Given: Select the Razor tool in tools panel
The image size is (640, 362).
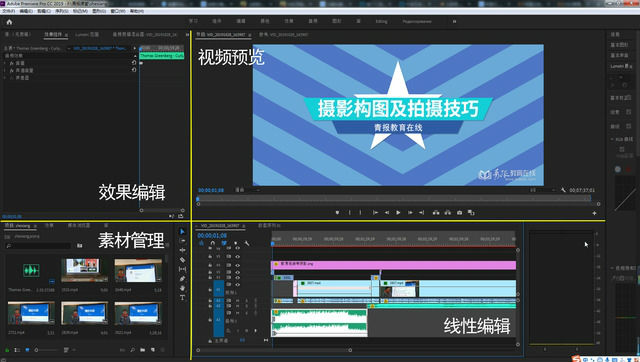Looking at the screenshot, I should coord(182,260).
